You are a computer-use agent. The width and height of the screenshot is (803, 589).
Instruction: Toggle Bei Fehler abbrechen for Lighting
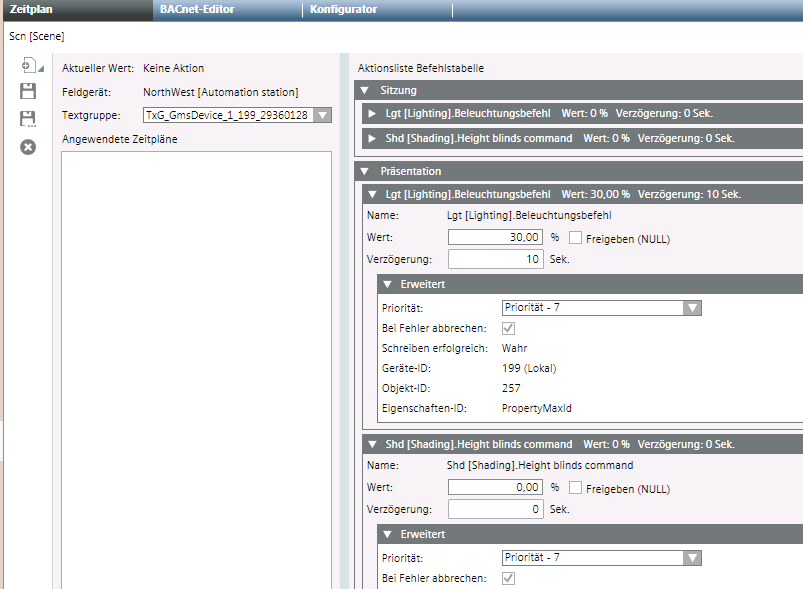509,328
